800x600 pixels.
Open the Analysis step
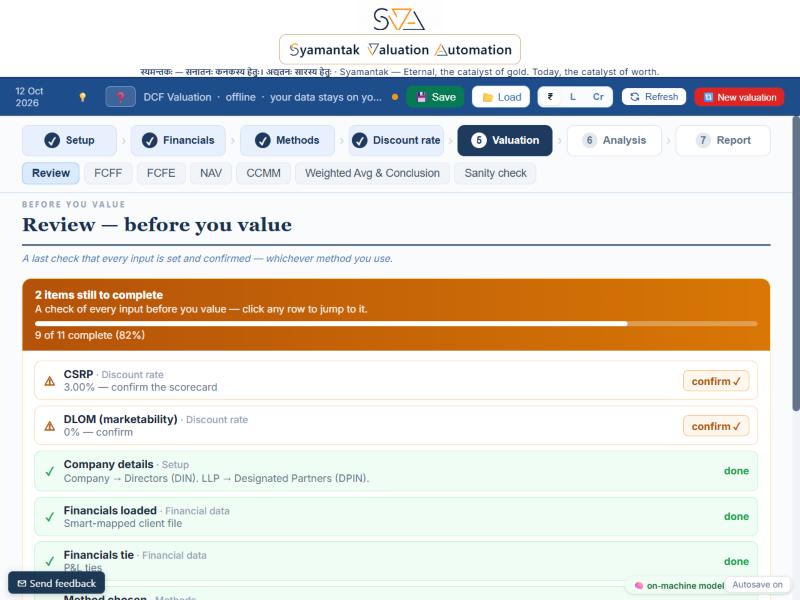tap(614, 140)
